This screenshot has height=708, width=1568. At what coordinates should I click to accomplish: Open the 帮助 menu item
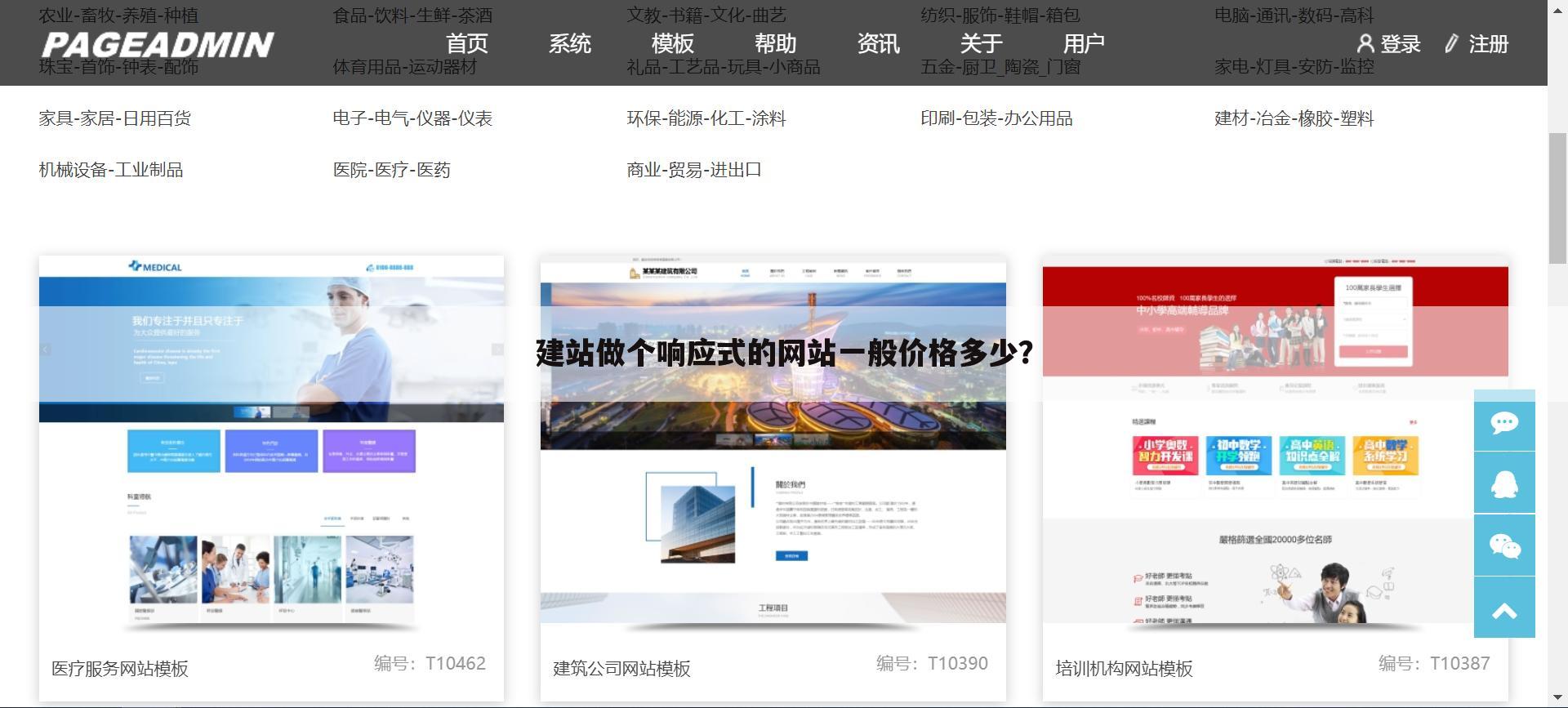775,43
